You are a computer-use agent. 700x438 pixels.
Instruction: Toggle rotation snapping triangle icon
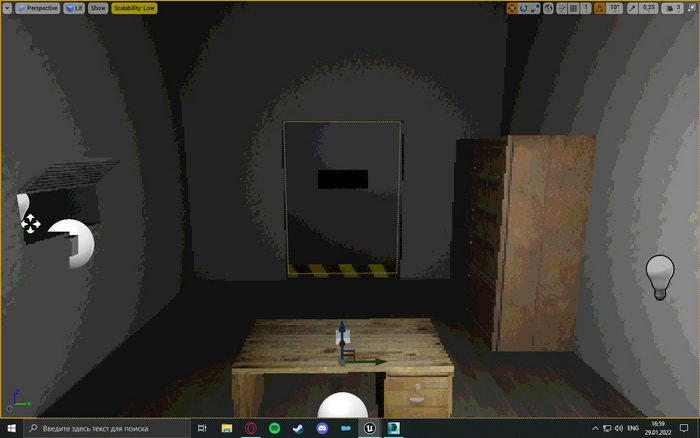(x=599, y=8)
